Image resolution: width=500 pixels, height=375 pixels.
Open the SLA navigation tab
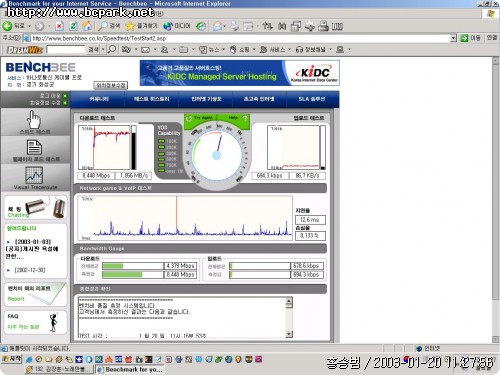(x=311, y=99)
